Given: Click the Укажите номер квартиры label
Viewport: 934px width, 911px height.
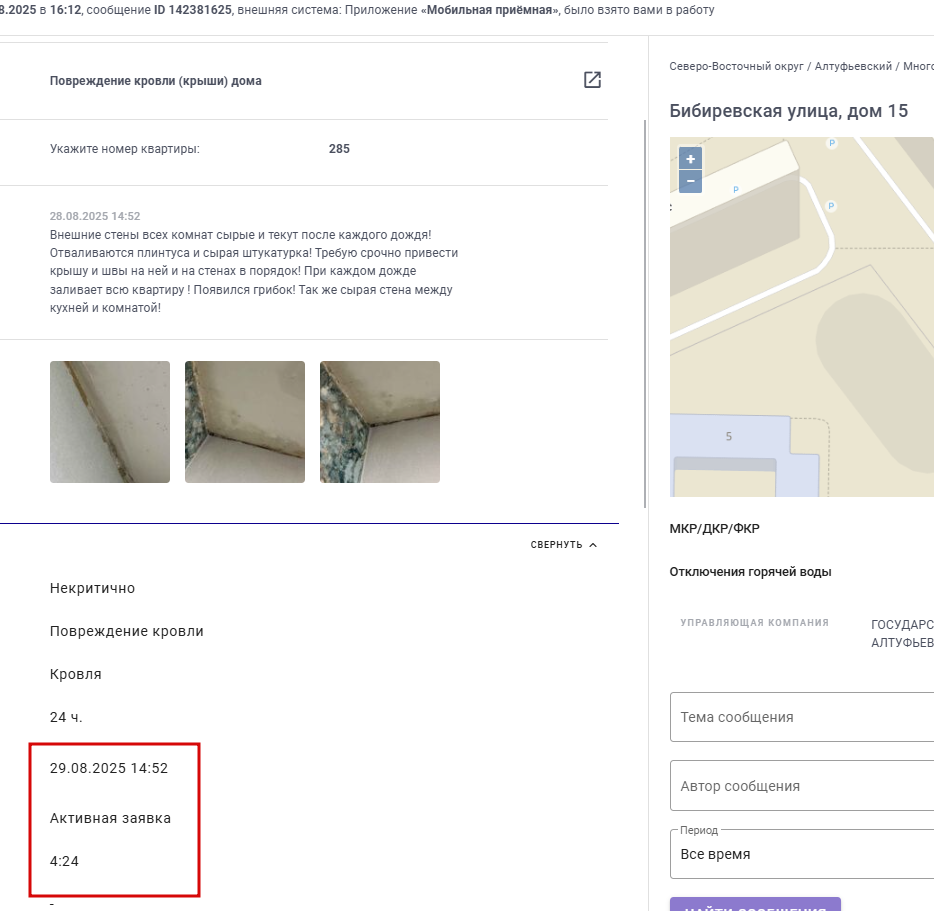Looking at the screenshot, I should [124, 149].
